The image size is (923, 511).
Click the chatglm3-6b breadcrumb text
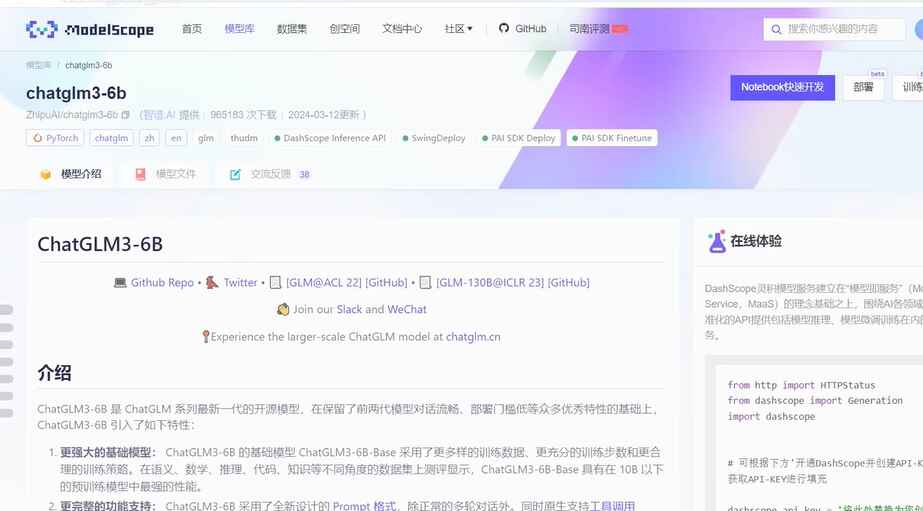[x=88, y=65]
